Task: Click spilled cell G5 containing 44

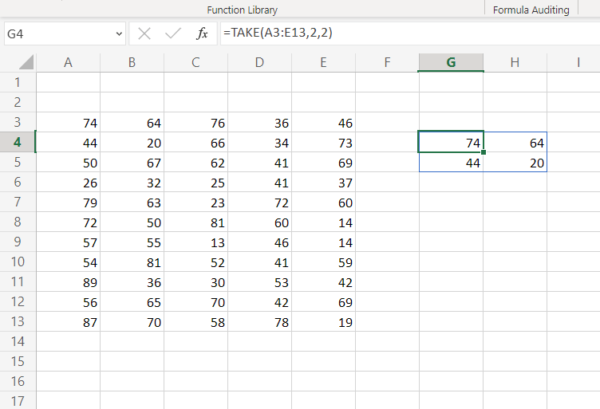Action: tap(451, 162)
